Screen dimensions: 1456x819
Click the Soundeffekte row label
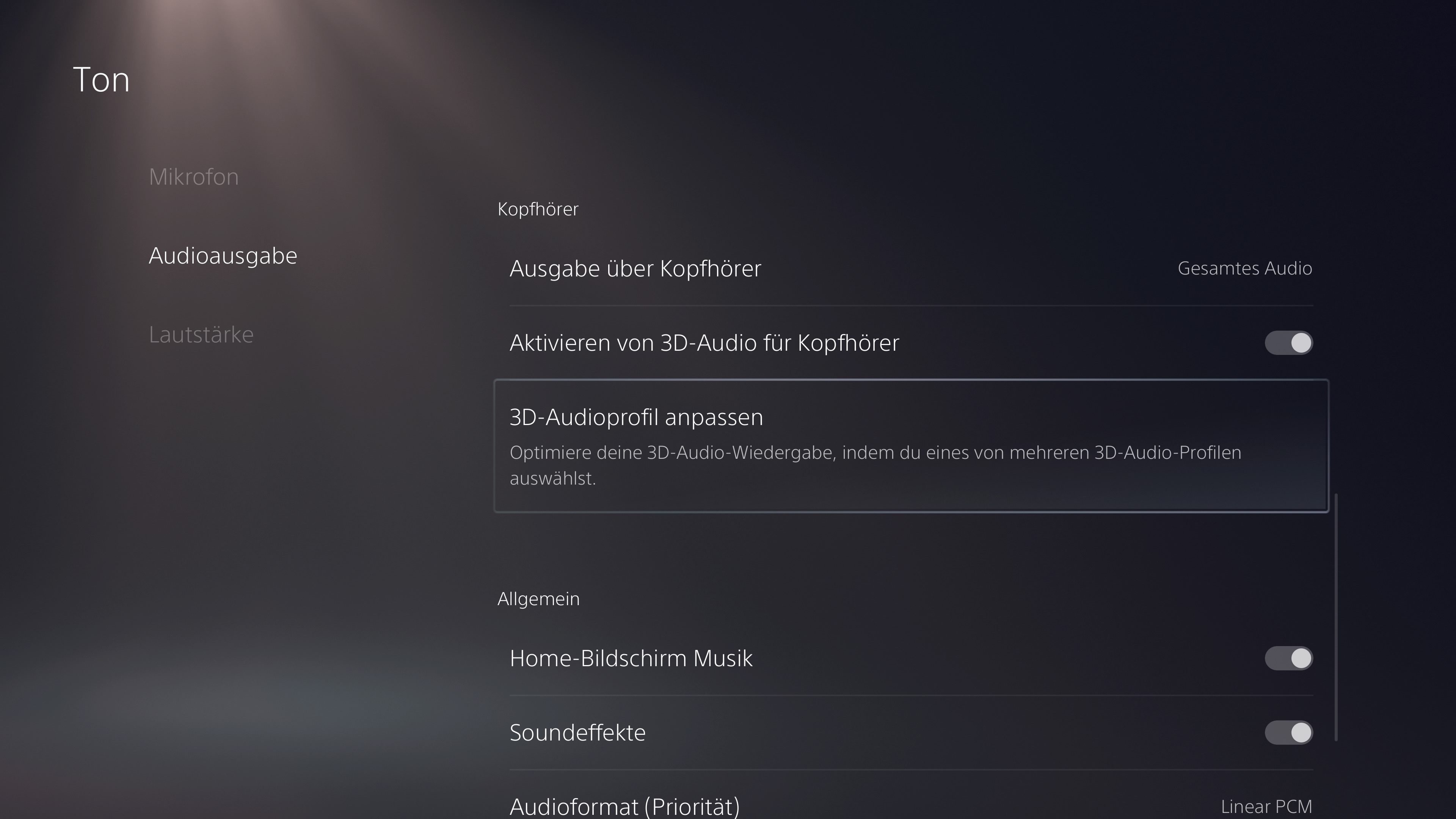click(577, 733)
